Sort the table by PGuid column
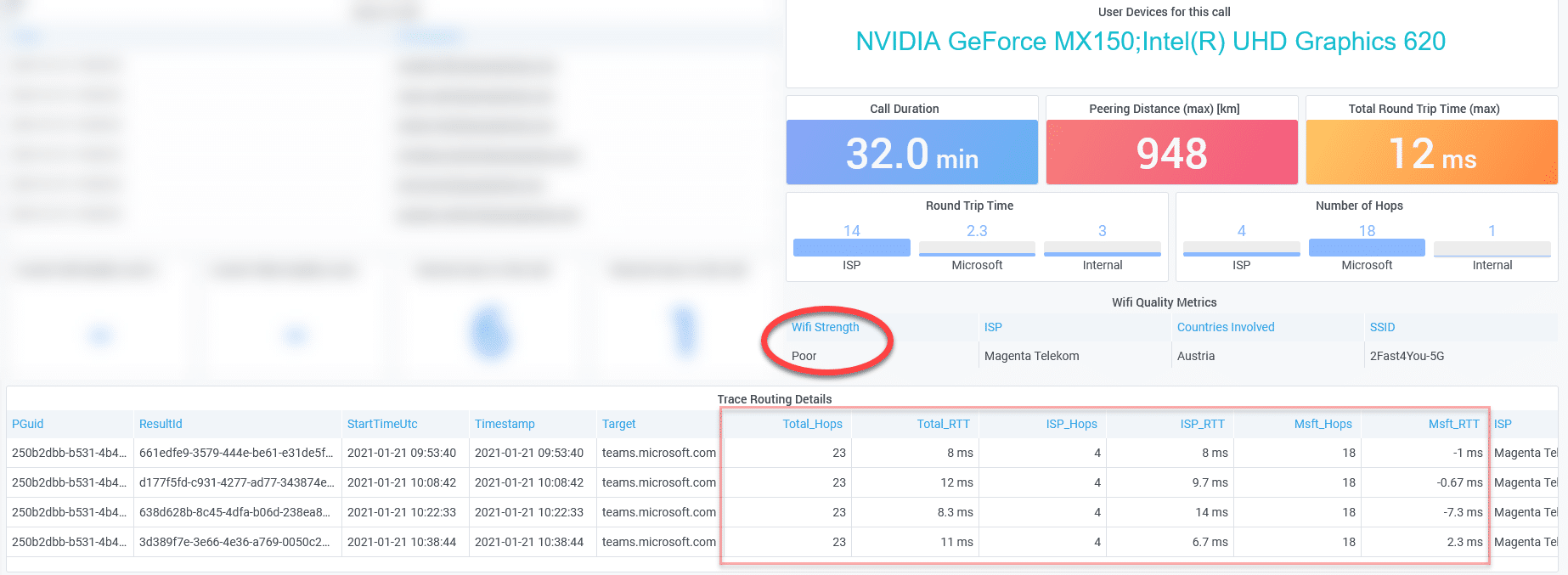 28,424
